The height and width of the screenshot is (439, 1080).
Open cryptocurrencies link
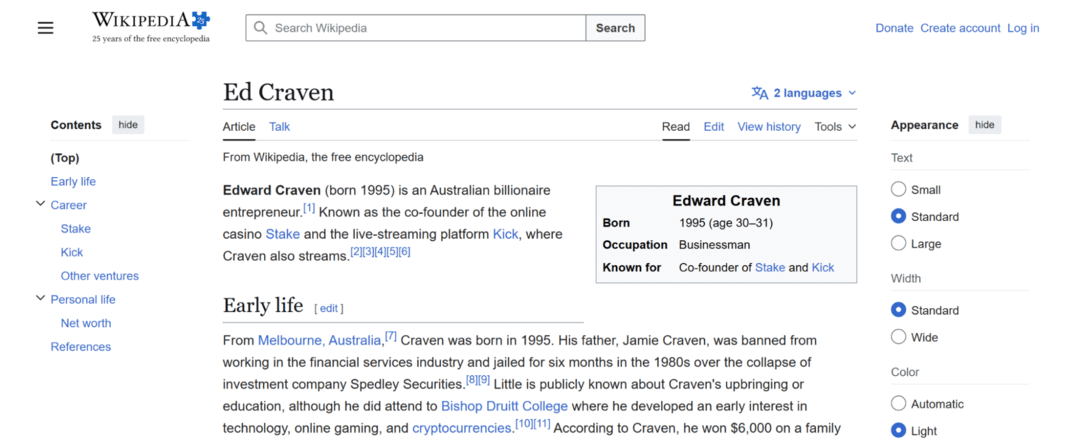463,429
